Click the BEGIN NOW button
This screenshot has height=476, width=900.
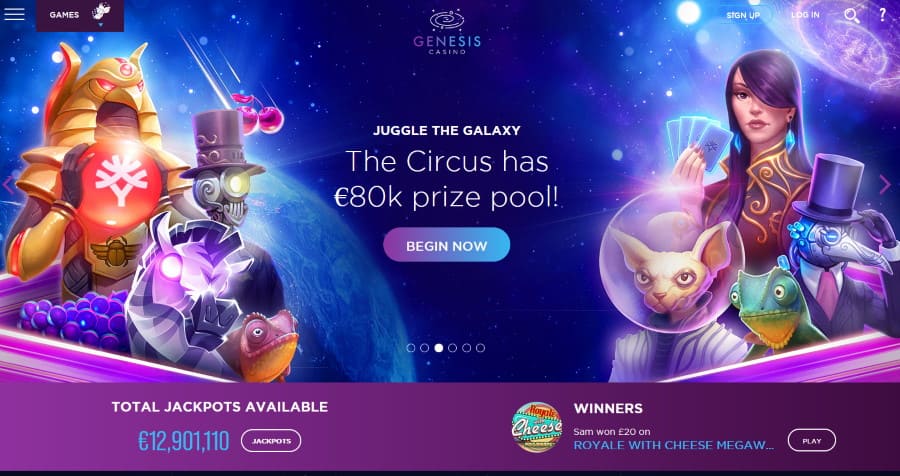(x=447, y=246)
